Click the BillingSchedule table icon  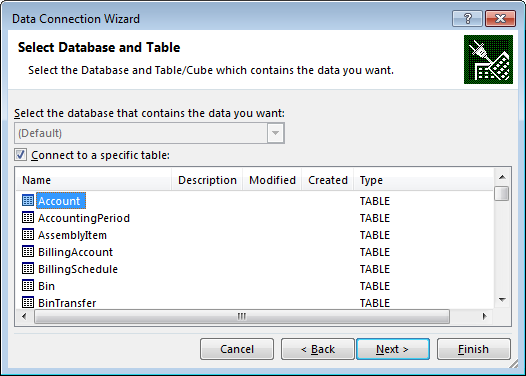pyautogui.click(x=28, y=269)
